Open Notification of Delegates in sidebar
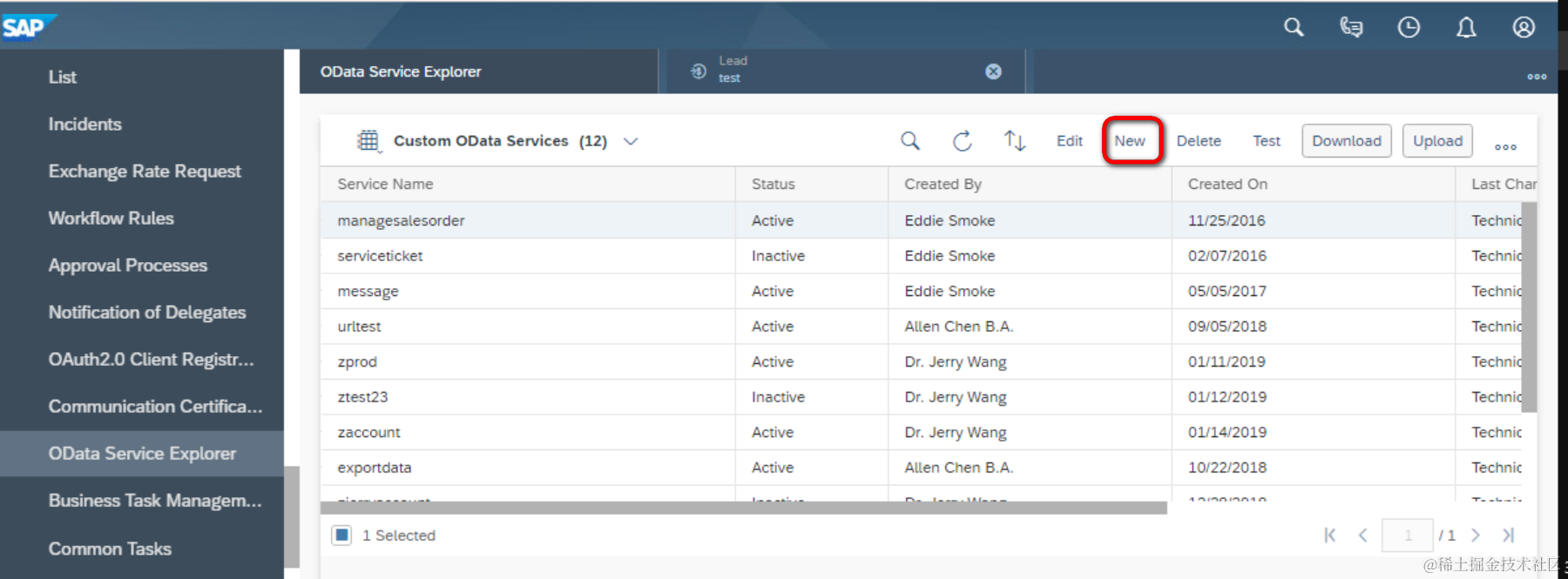 coord(147,312)
